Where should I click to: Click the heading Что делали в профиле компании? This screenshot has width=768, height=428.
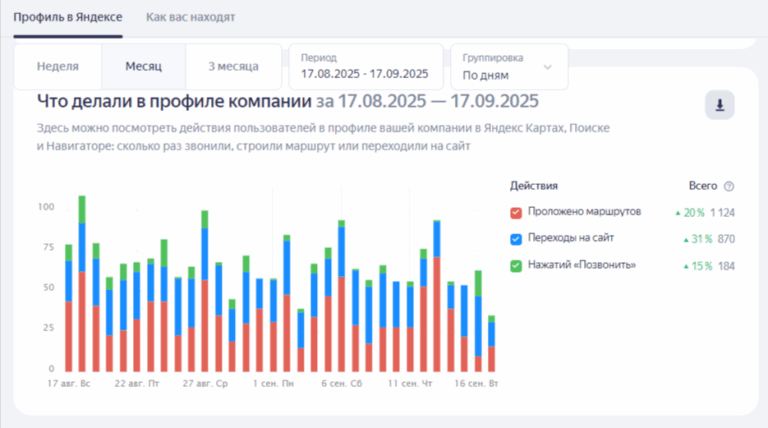pyautogui.click(x=174, y=101)
